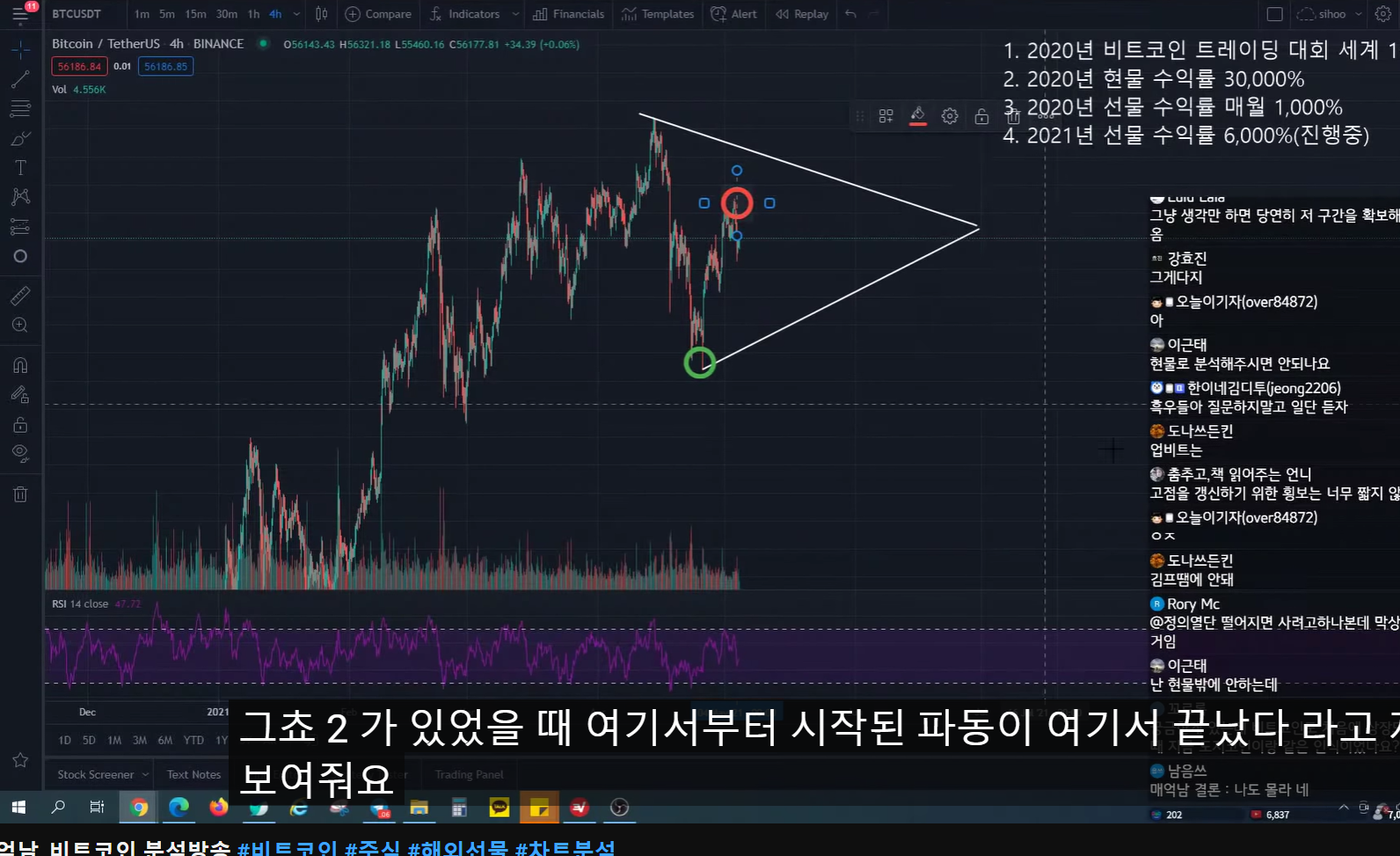Viewport: 1400px width, 856px height.
Task: Open the Alert clock tool
Action: coord(733,14)
